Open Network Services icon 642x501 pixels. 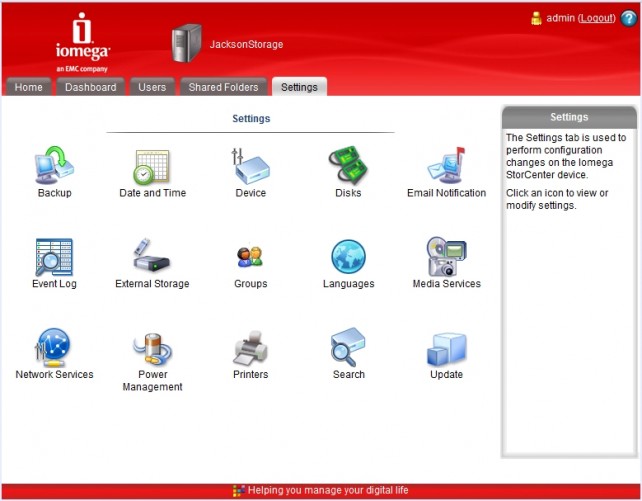pyautogui.click(x=53, y=347)
